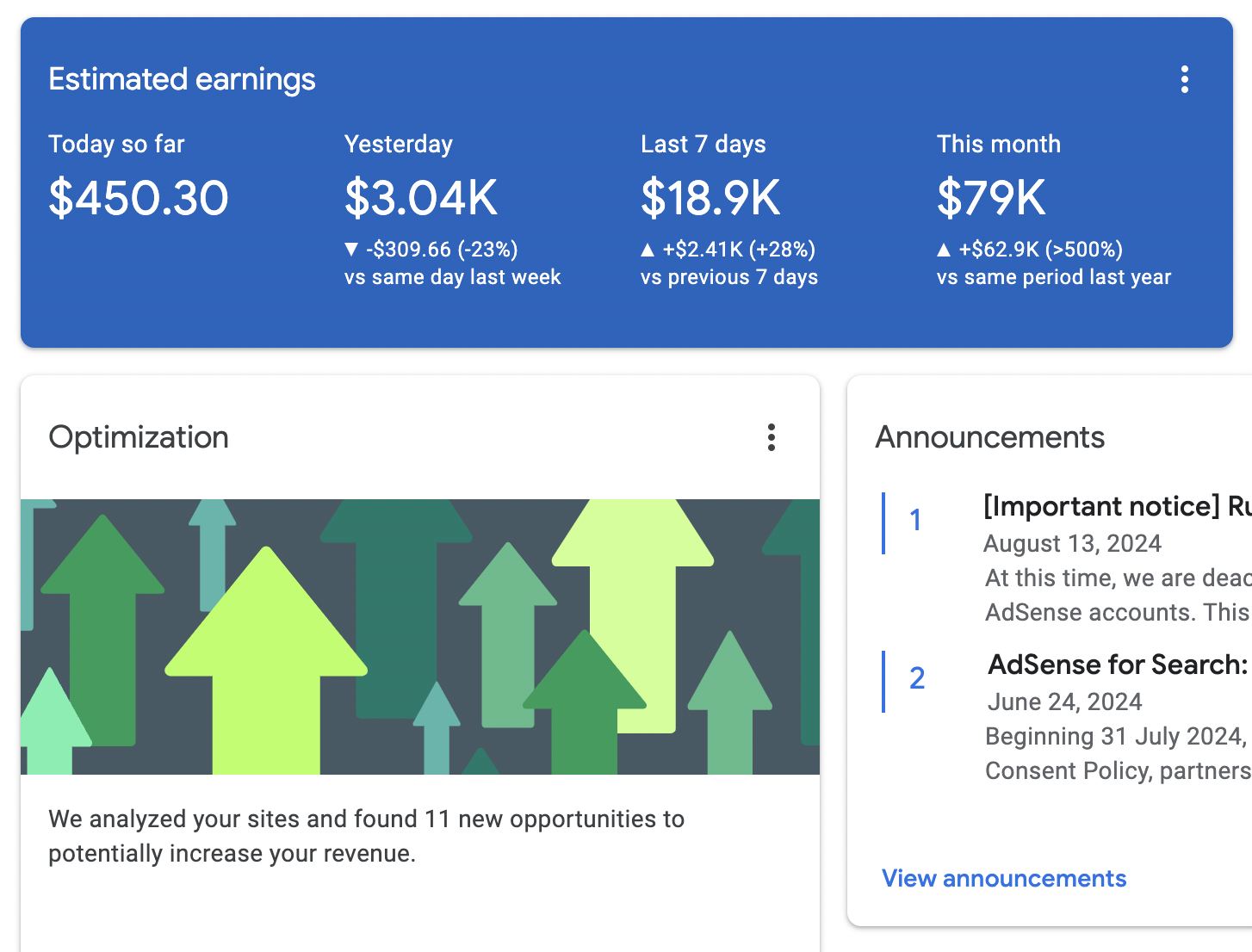Open the Important notice announcement title
The height and width of the screenshot is (952, 1252).
[1116, 506]
